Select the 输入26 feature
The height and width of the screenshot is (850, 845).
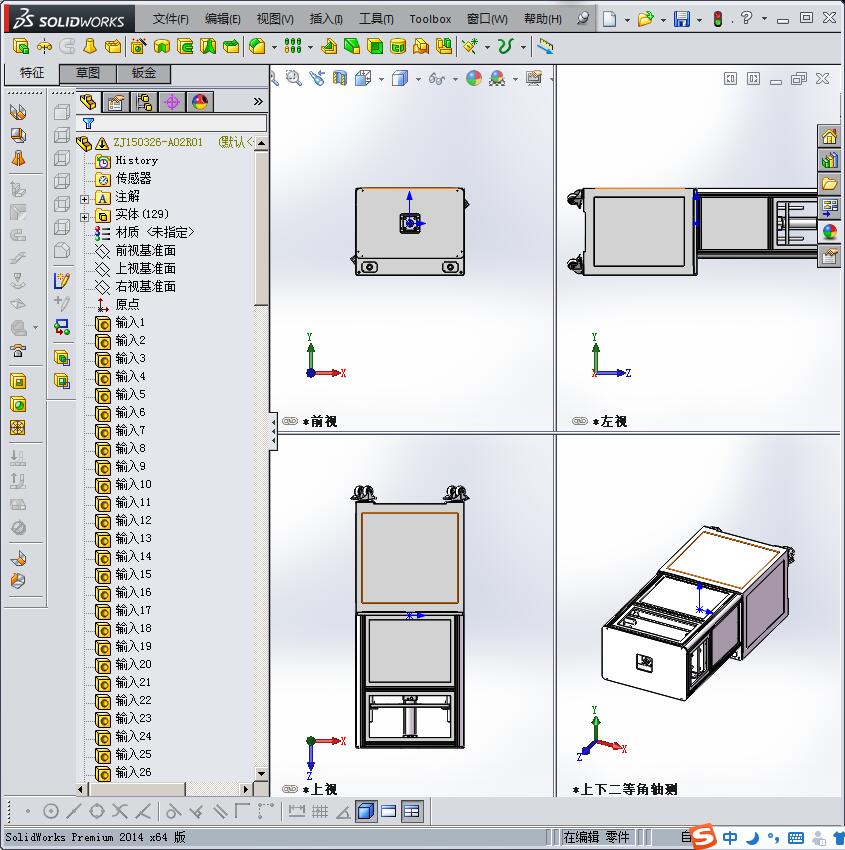(133, 772)
